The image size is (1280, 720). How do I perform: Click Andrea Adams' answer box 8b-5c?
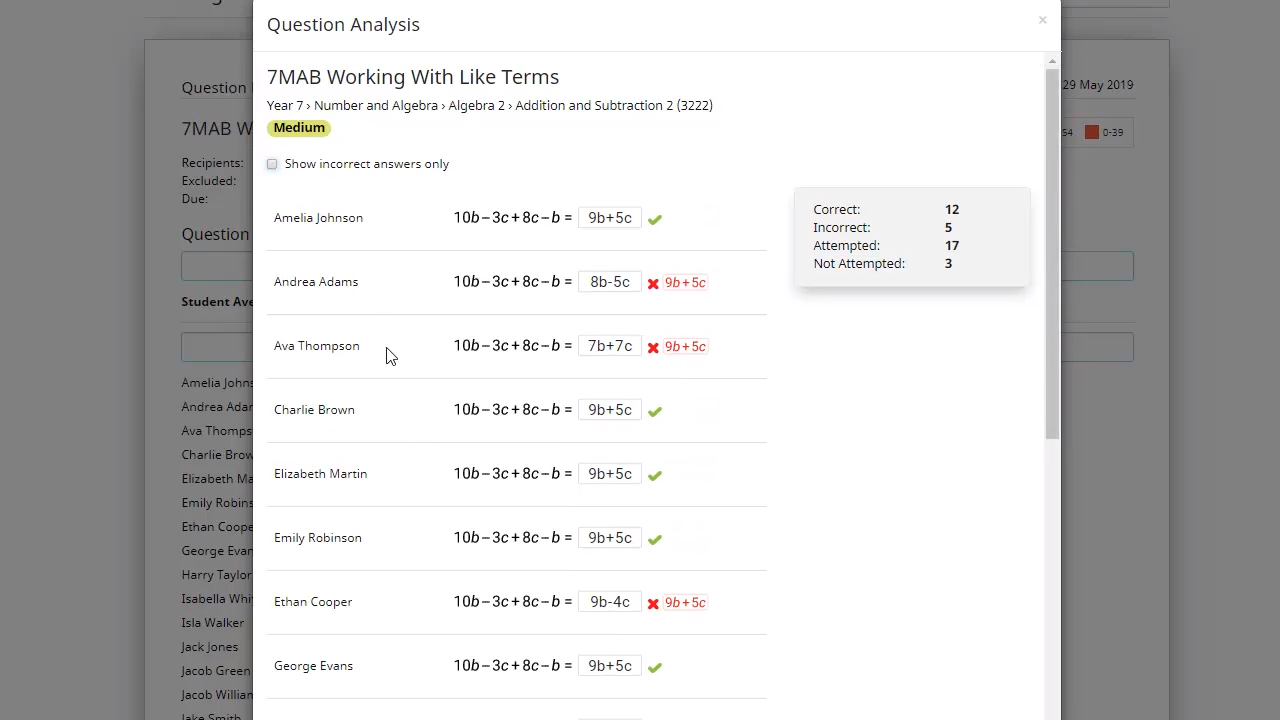click(609, 282)
